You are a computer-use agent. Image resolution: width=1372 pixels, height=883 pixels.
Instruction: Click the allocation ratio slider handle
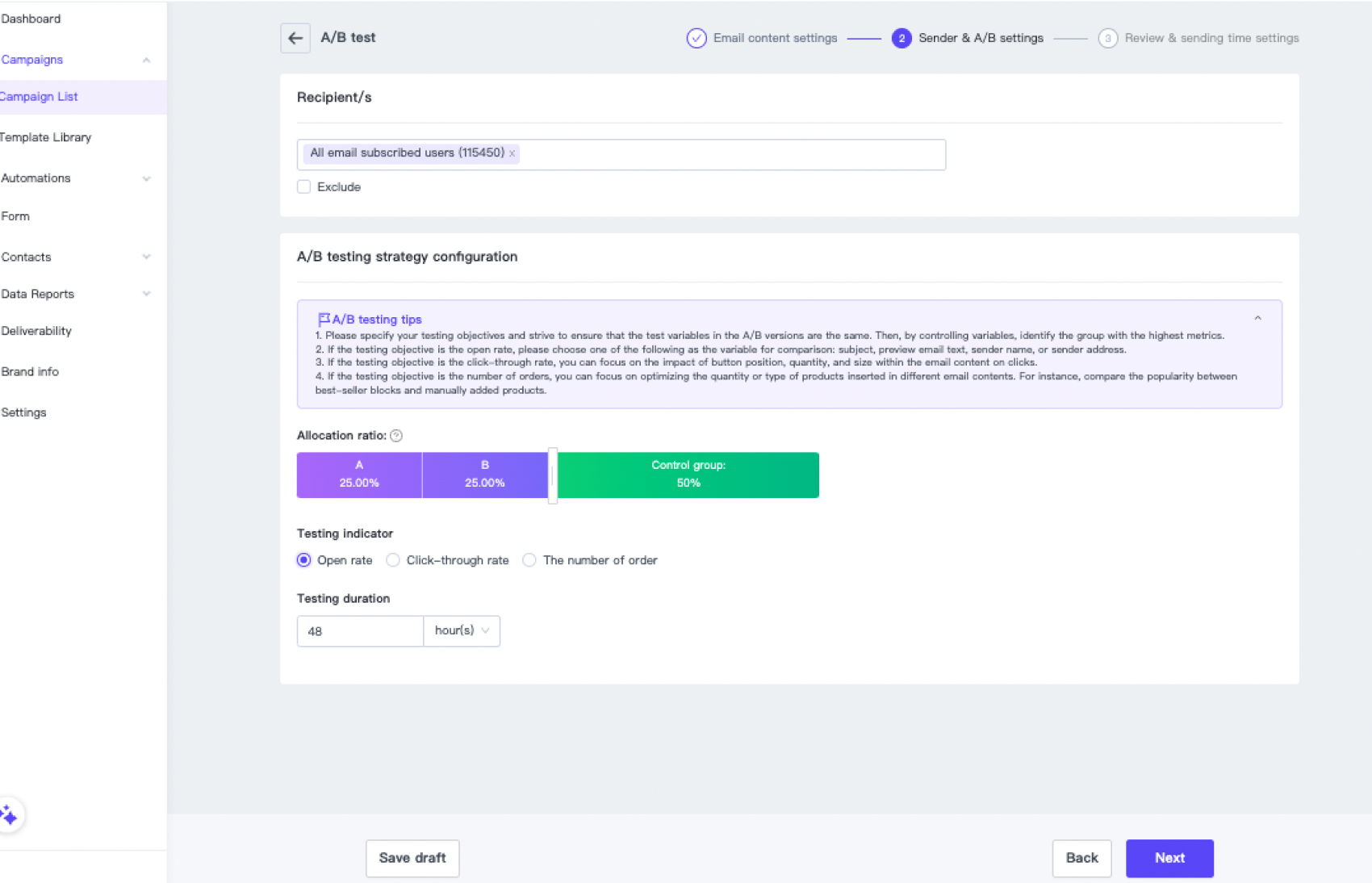553,475
